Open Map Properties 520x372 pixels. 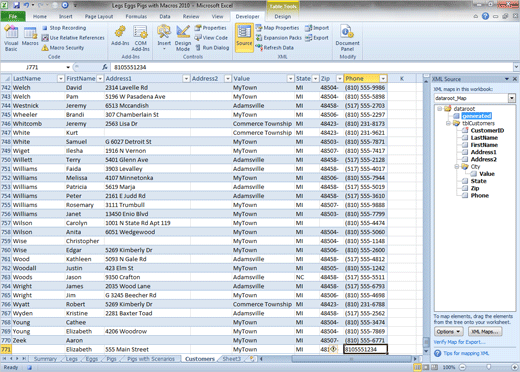(x=277, y=28)
